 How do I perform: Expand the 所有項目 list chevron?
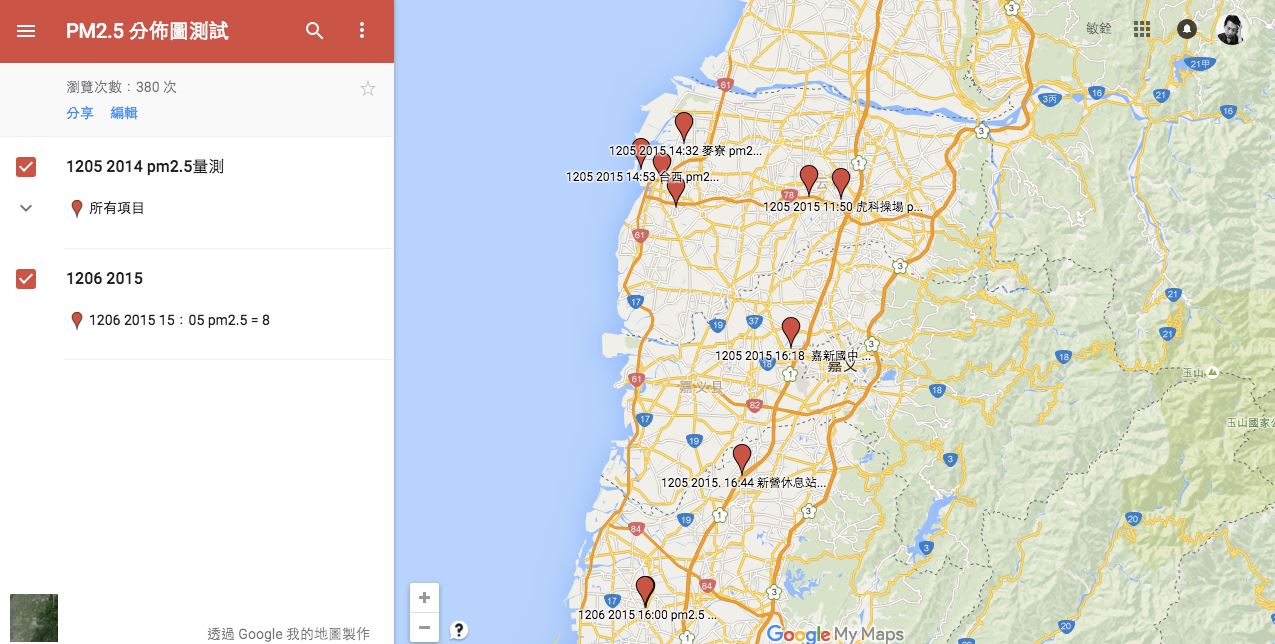coord(26,208)
